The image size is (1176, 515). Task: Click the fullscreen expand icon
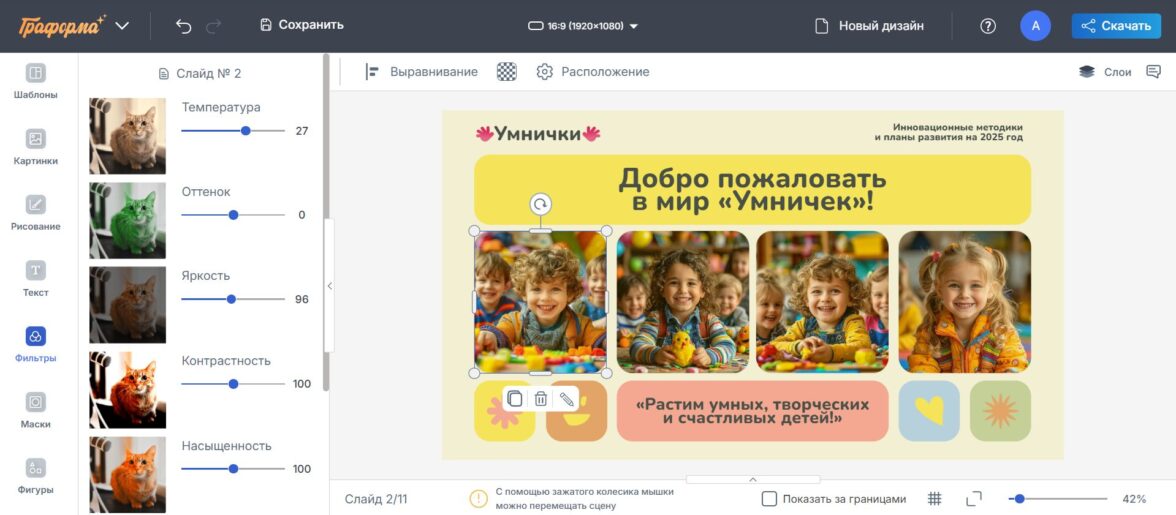coord(974,499)
